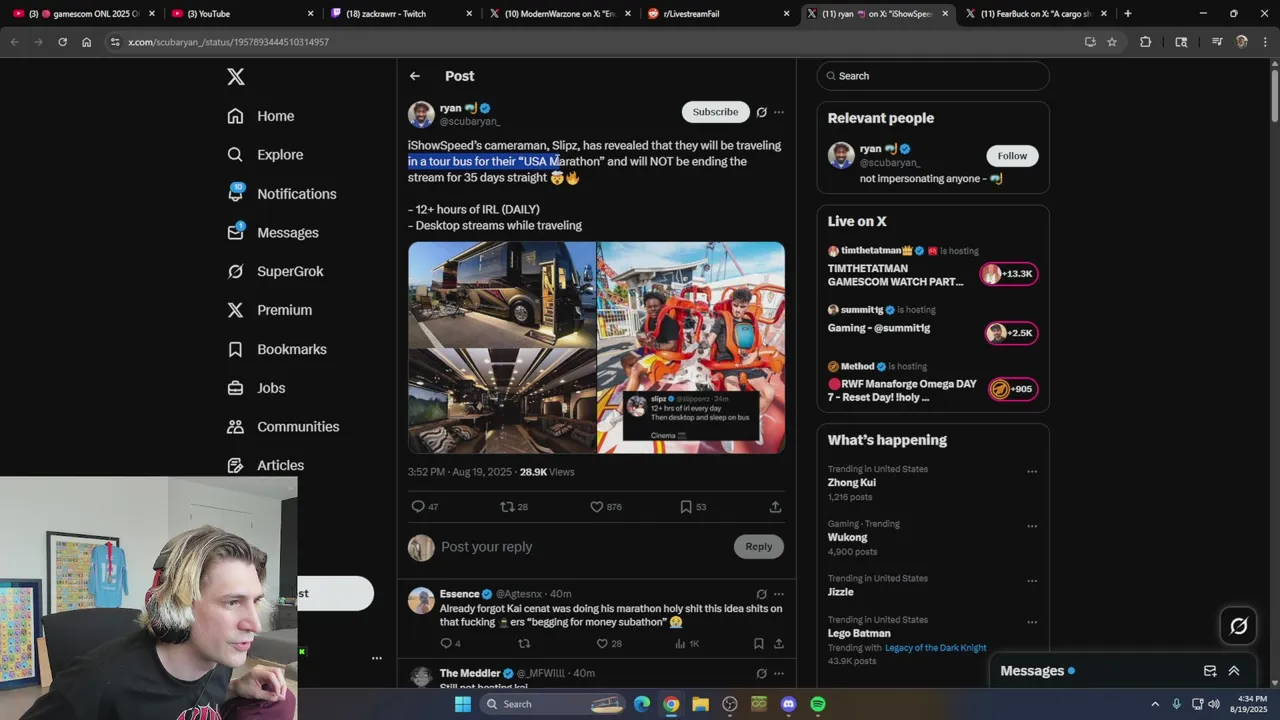Click the address bar URL
The height and width of the screenshot is (720, 1280).
229,42
